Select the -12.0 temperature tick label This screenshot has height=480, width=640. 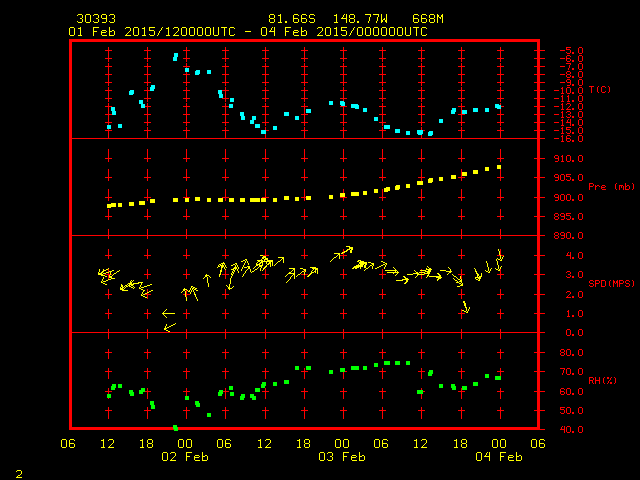(569, 107)
